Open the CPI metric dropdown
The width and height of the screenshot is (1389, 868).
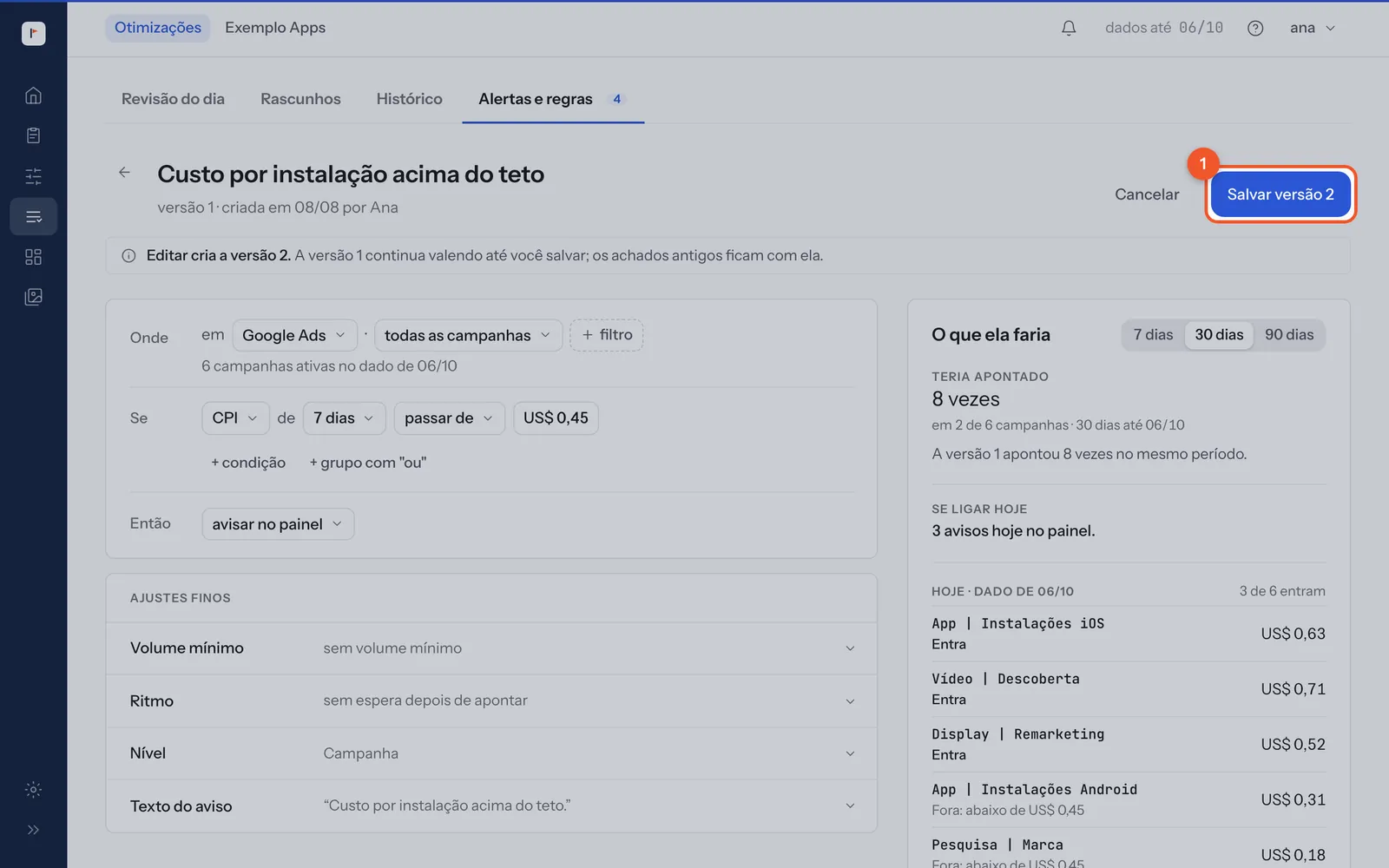coord(235,418)
